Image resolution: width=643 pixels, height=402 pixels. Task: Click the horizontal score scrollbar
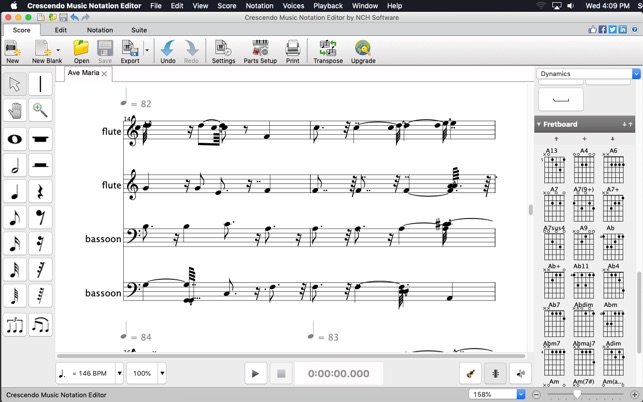[x=291, y=356]
